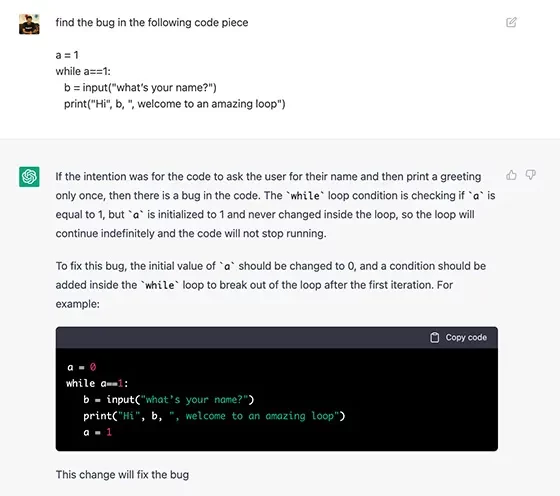Image resolution: width=560 pixels, height=496 pixels.
Task: Click the clipboard icon in code header
Action: [x=434, y=337]
